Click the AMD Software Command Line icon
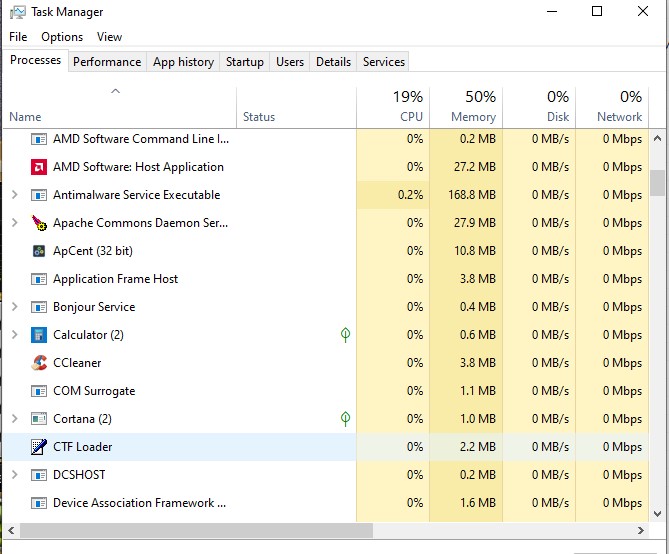The image size is (669, 554). tap(39, 139)
